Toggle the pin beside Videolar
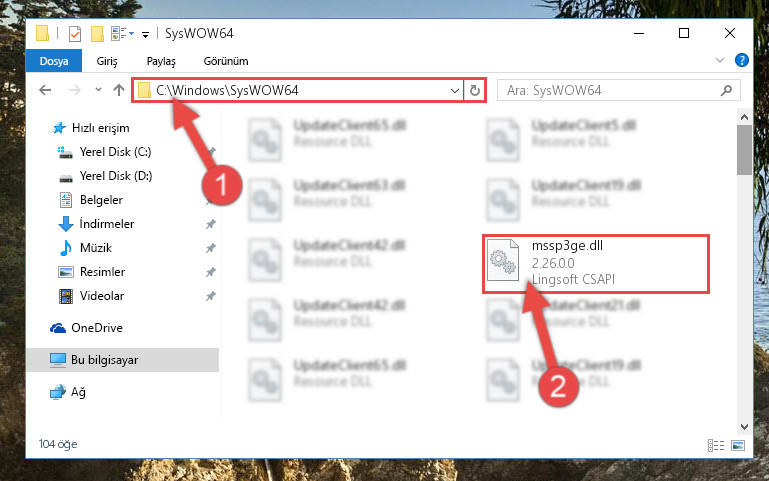769x481 pixels. [x=210, y=296]
